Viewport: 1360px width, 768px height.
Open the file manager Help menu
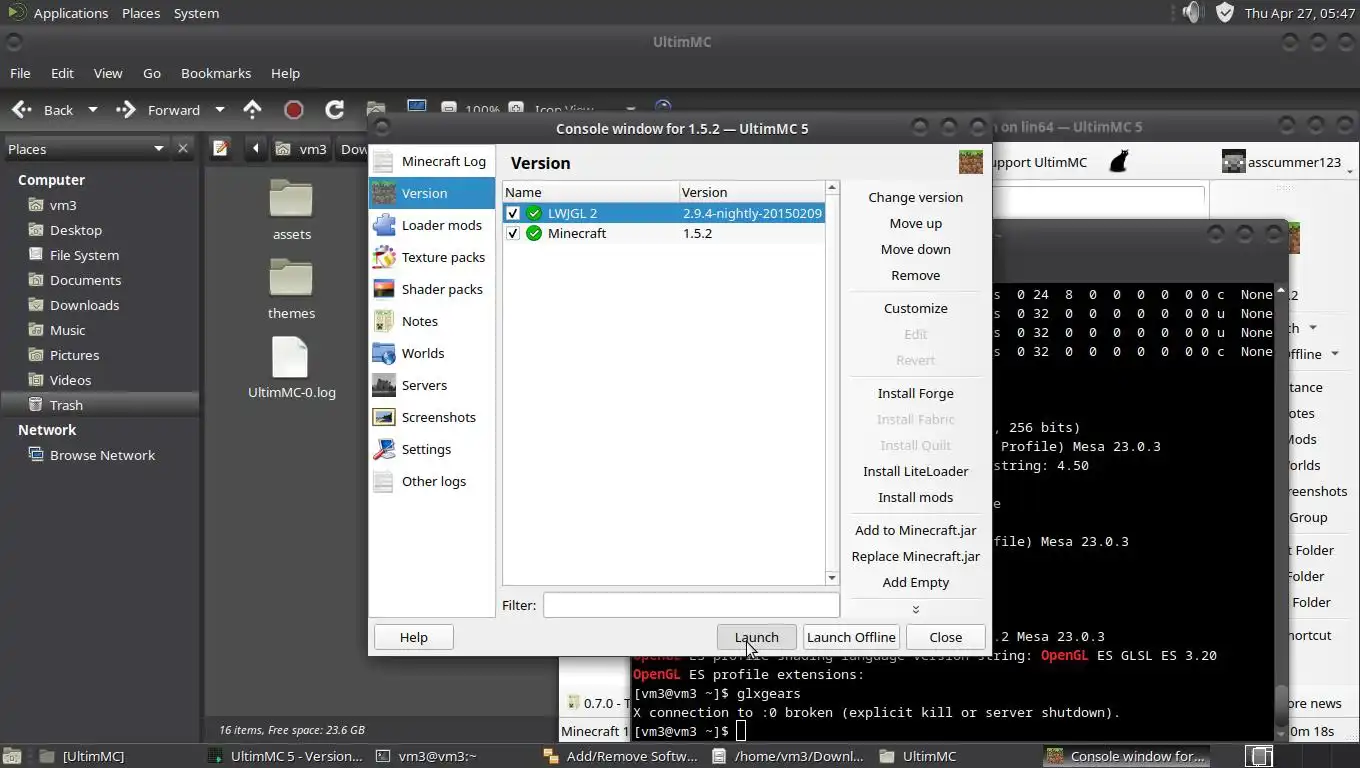point(285,73)
